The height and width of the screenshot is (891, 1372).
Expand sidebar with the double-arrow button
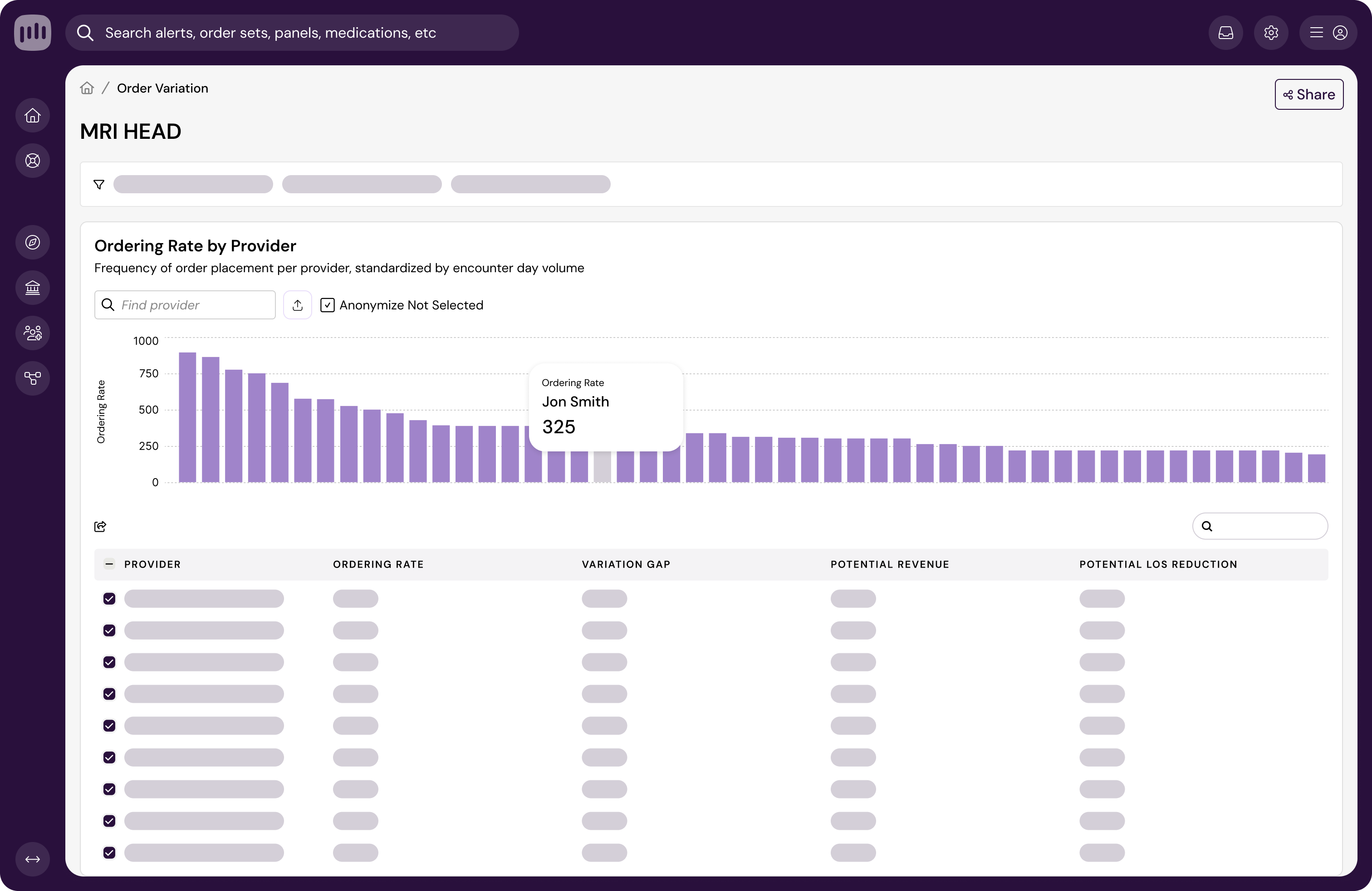click(33, 859)
